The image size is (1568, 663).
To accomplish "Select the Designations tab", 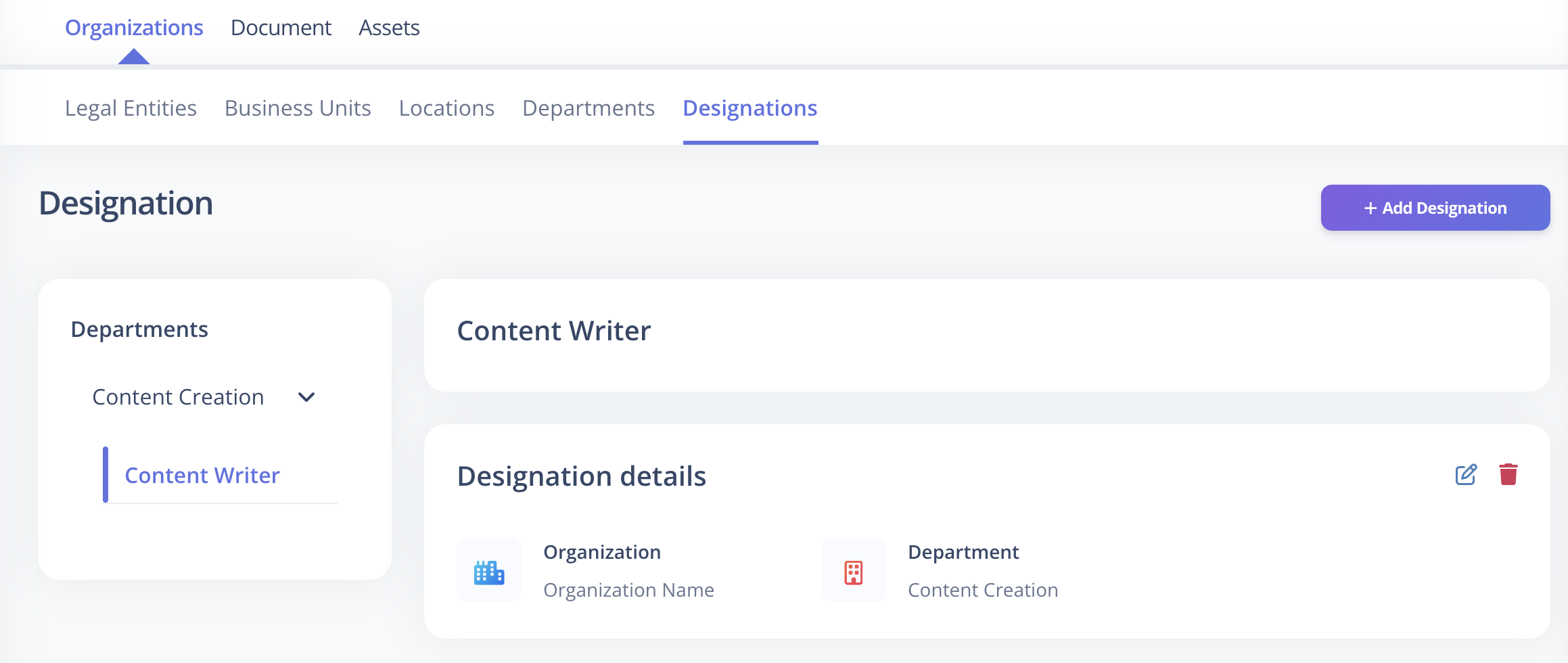I will pyautogui.click(x=750, y=108).
